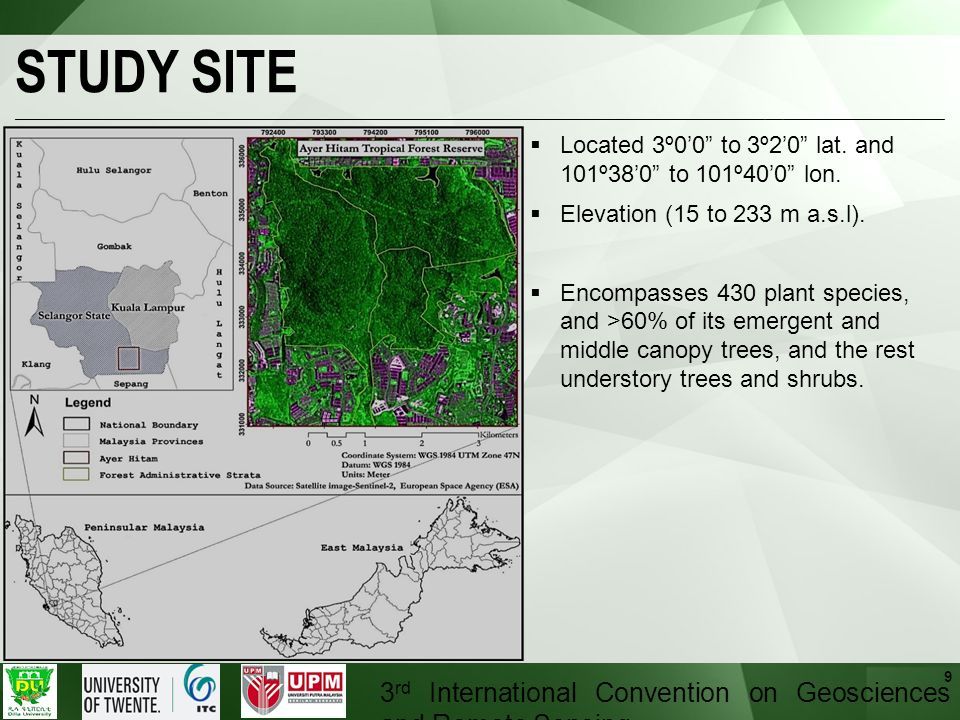The width and height of the screenshot is (960, 720).
Task: Click the '3rd International Convention on Geosciences' footer text
Action: [x=664, y=692]
